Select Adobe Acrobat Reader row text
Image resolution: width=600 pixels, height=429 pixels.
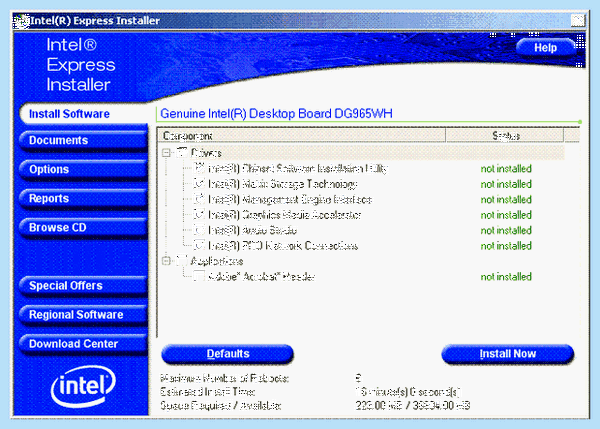pos(261,276)
